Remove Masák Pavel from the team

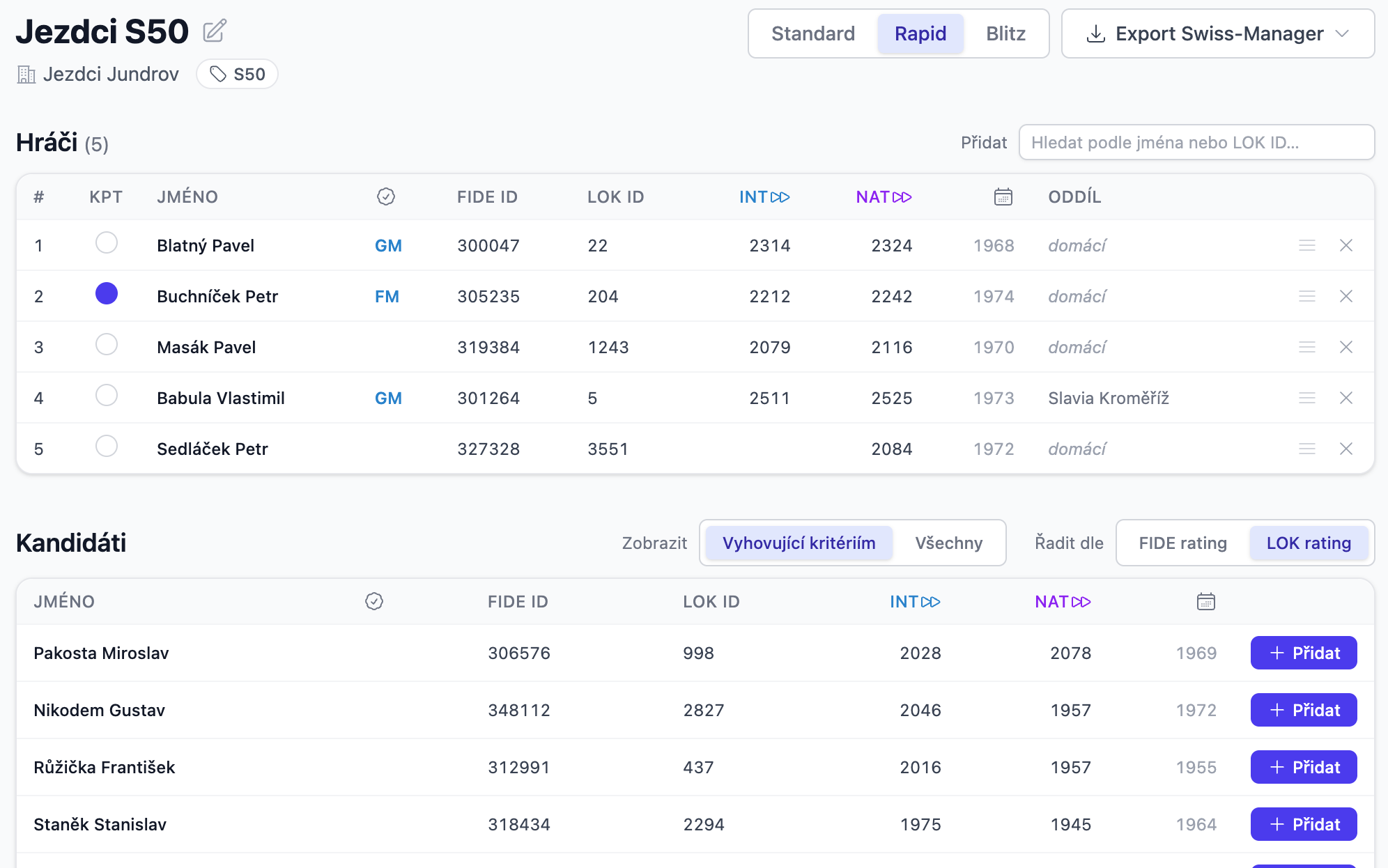click(1346, 347)
